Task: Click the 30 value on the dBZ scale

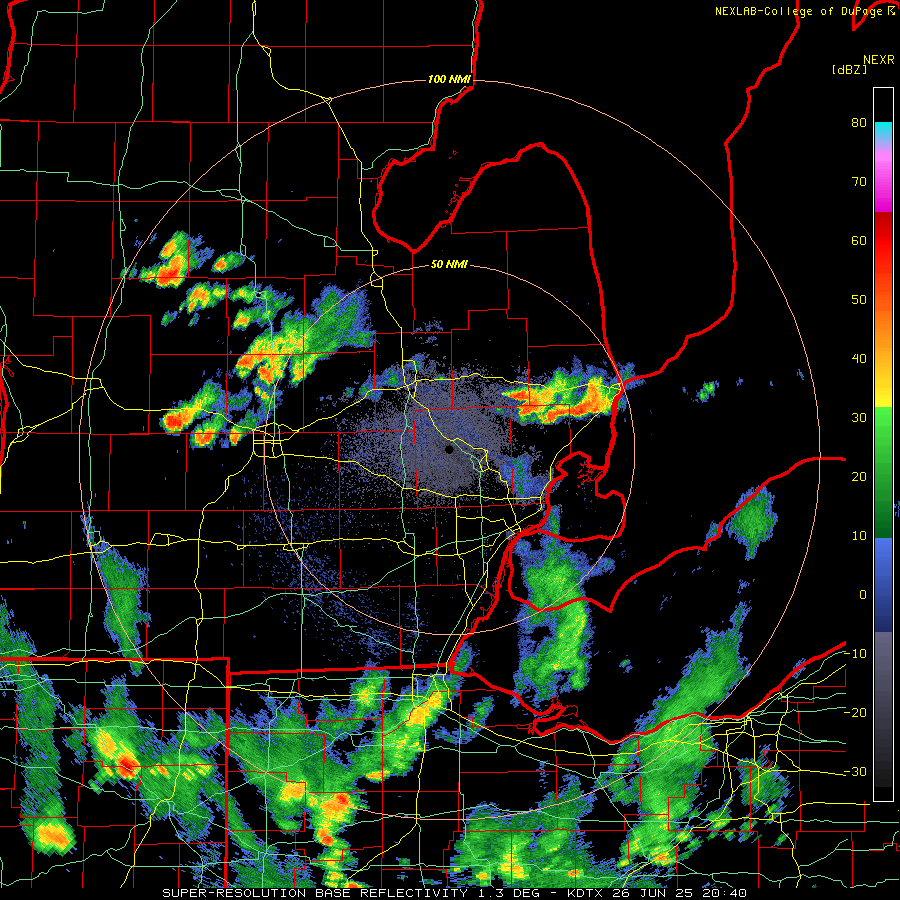Action: click(859, 418)
